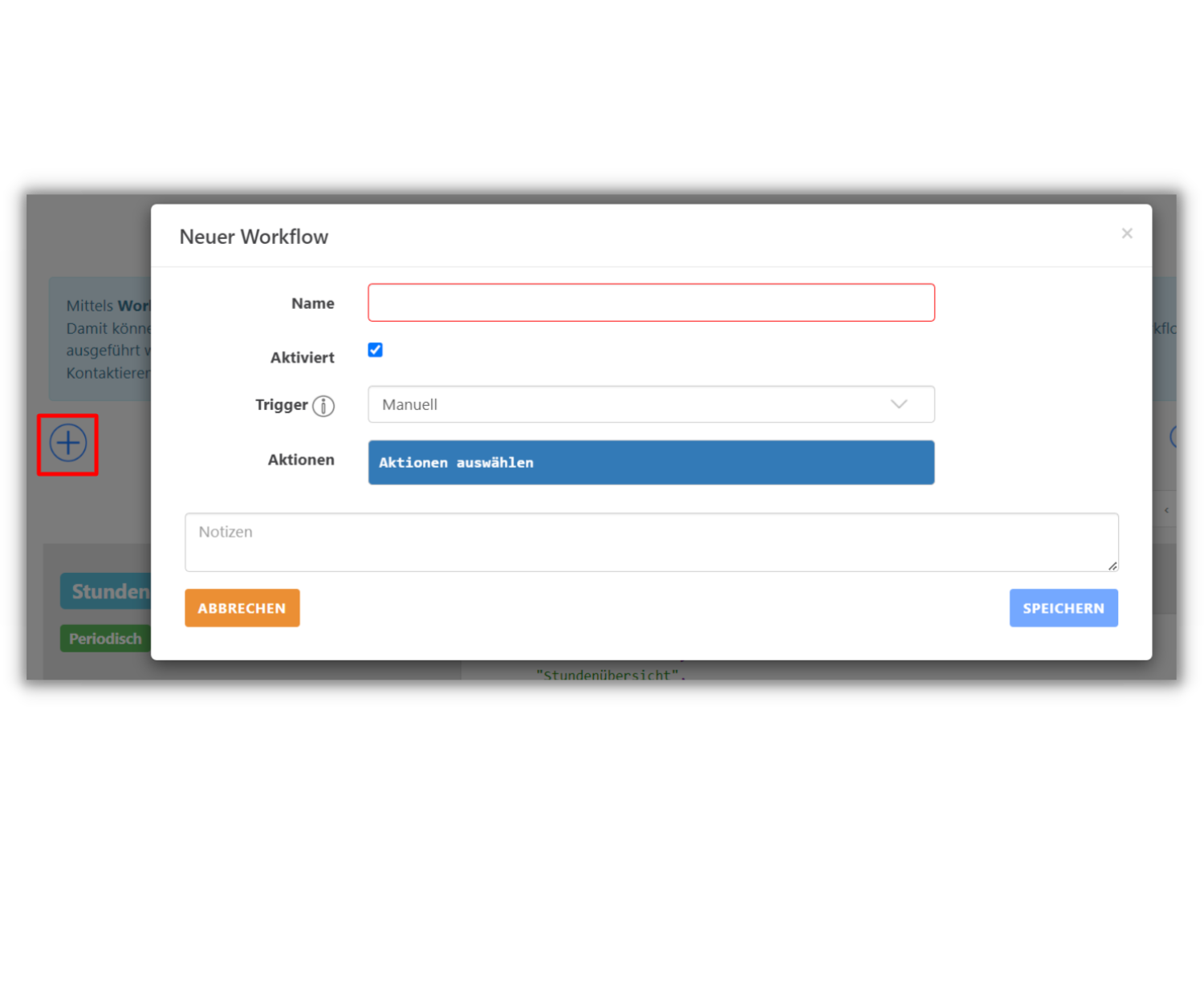Open the Manuell trigger dropdown
This screenshot has width=1204, height=1003.
650,404
